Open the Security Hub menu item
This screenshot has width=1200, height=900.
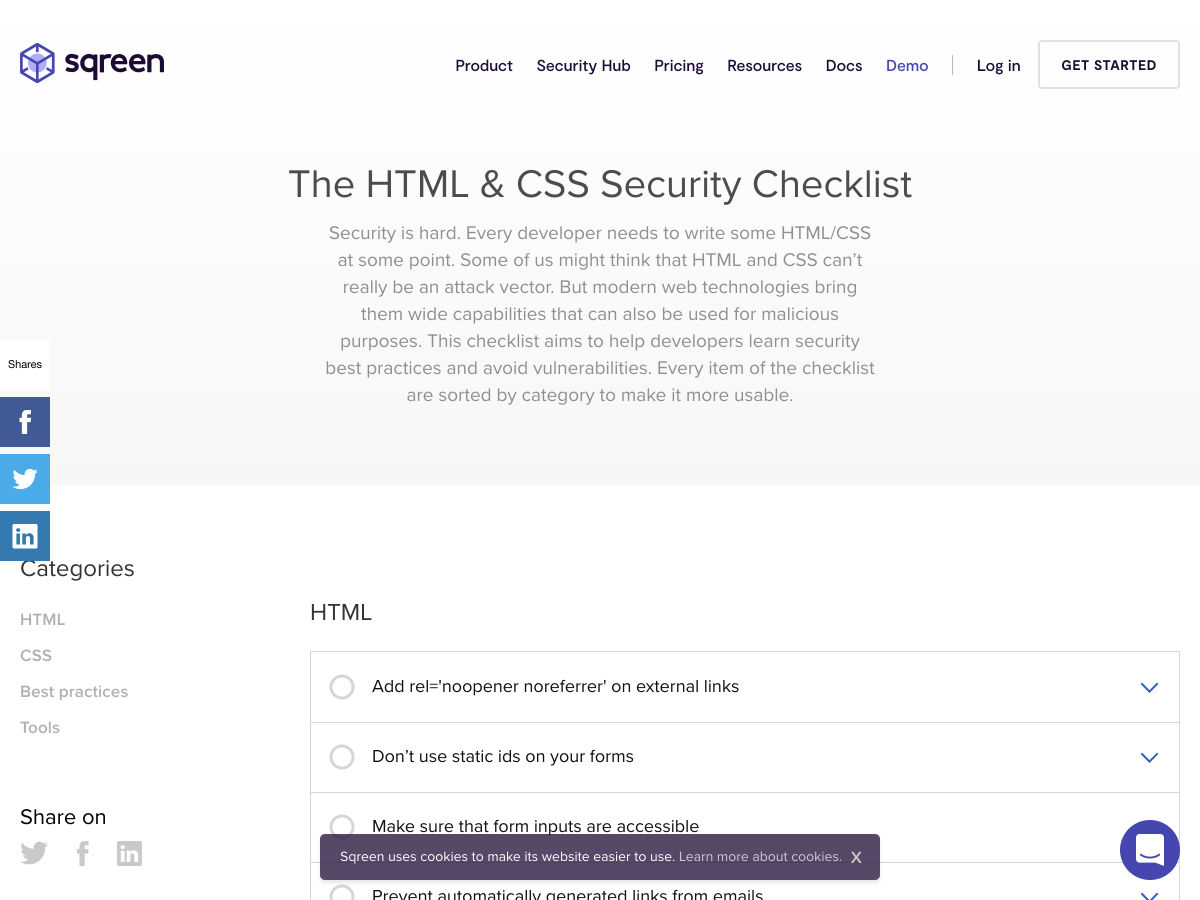(x=583, y=66)
